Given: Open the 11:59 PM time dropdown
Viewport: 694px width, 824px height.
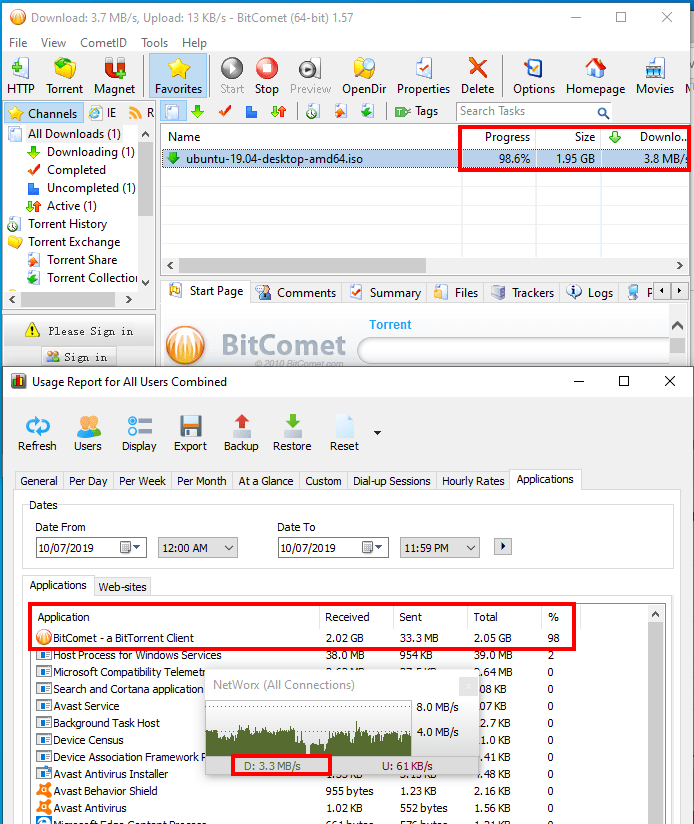Looking at the screenshot, I should tap(439, 548).
